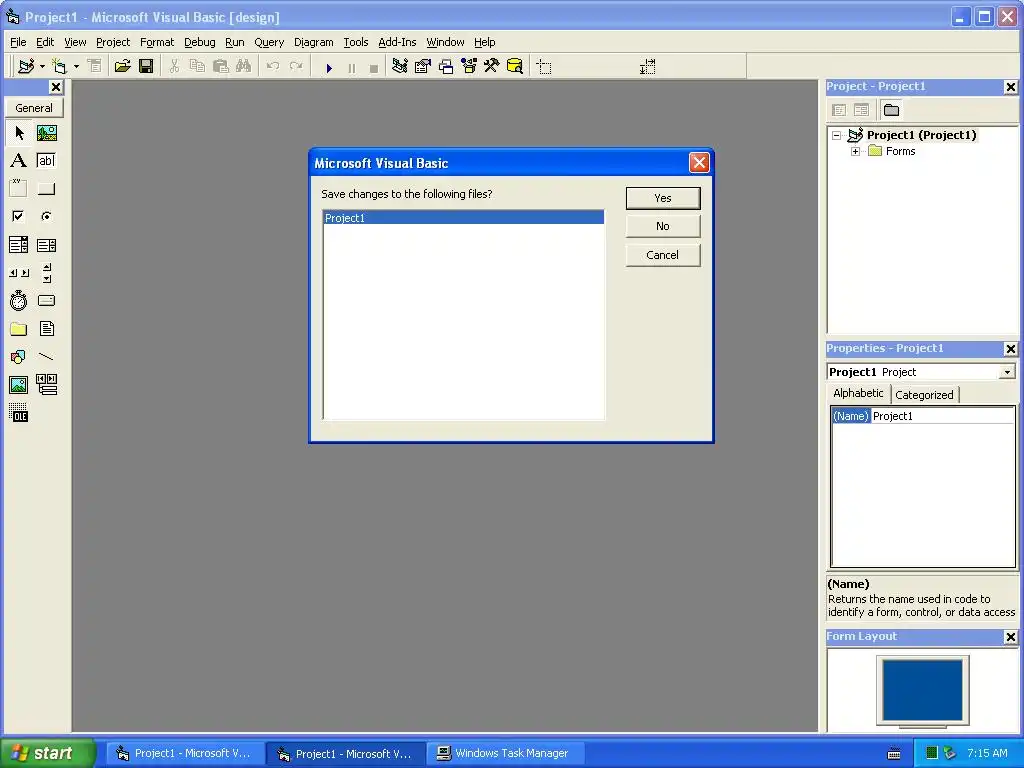
Task: Click the Toolbox hammer-and-wrench icon
Action: tap(491, 66)
